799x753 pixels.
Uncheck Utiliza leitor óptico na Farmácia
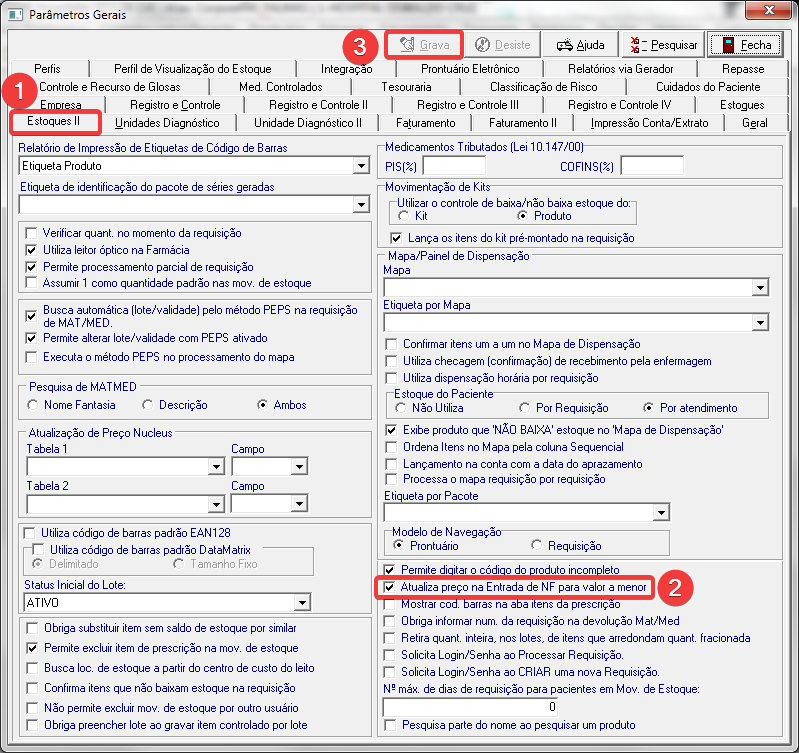31,250
